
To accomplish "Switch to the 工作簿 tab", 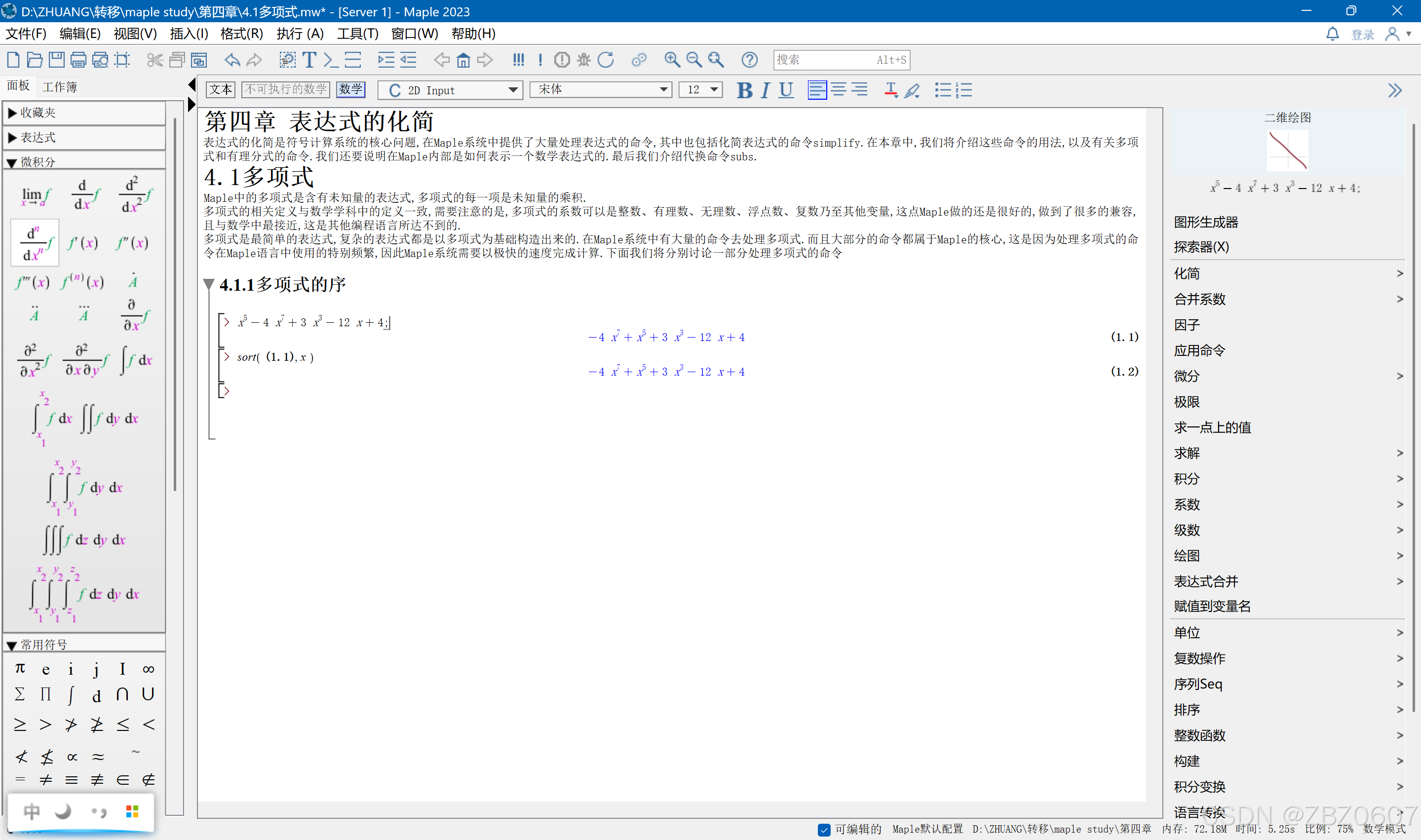I will tap(60, 86).
